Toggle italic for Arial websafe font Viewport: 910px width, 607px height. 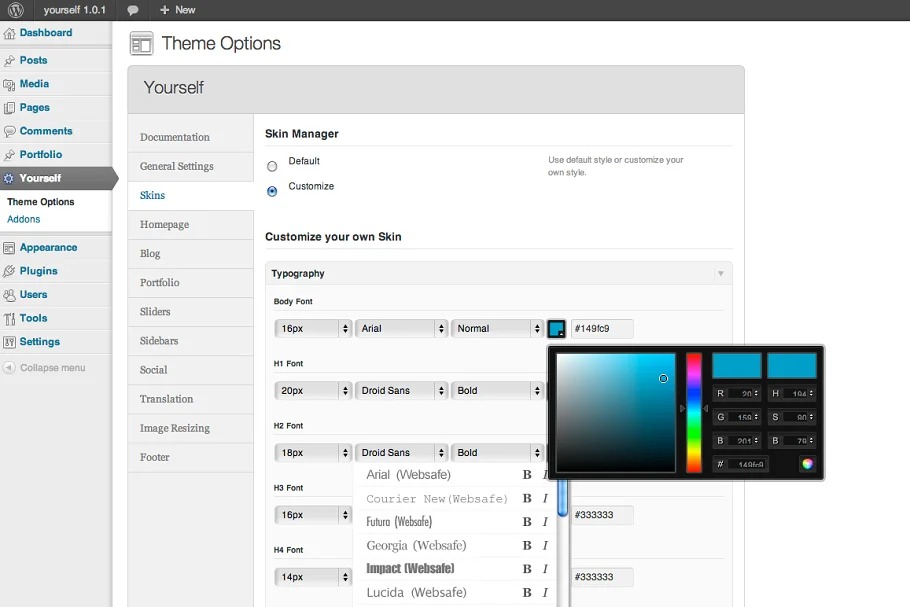pos(545,475)
